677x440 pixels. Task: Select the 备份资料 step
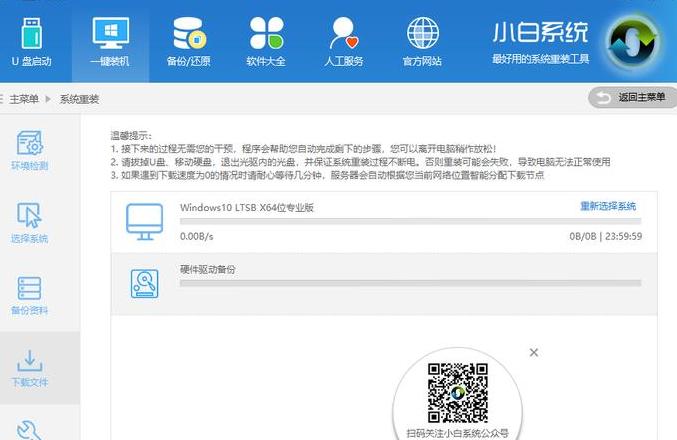tap(29, 296)
